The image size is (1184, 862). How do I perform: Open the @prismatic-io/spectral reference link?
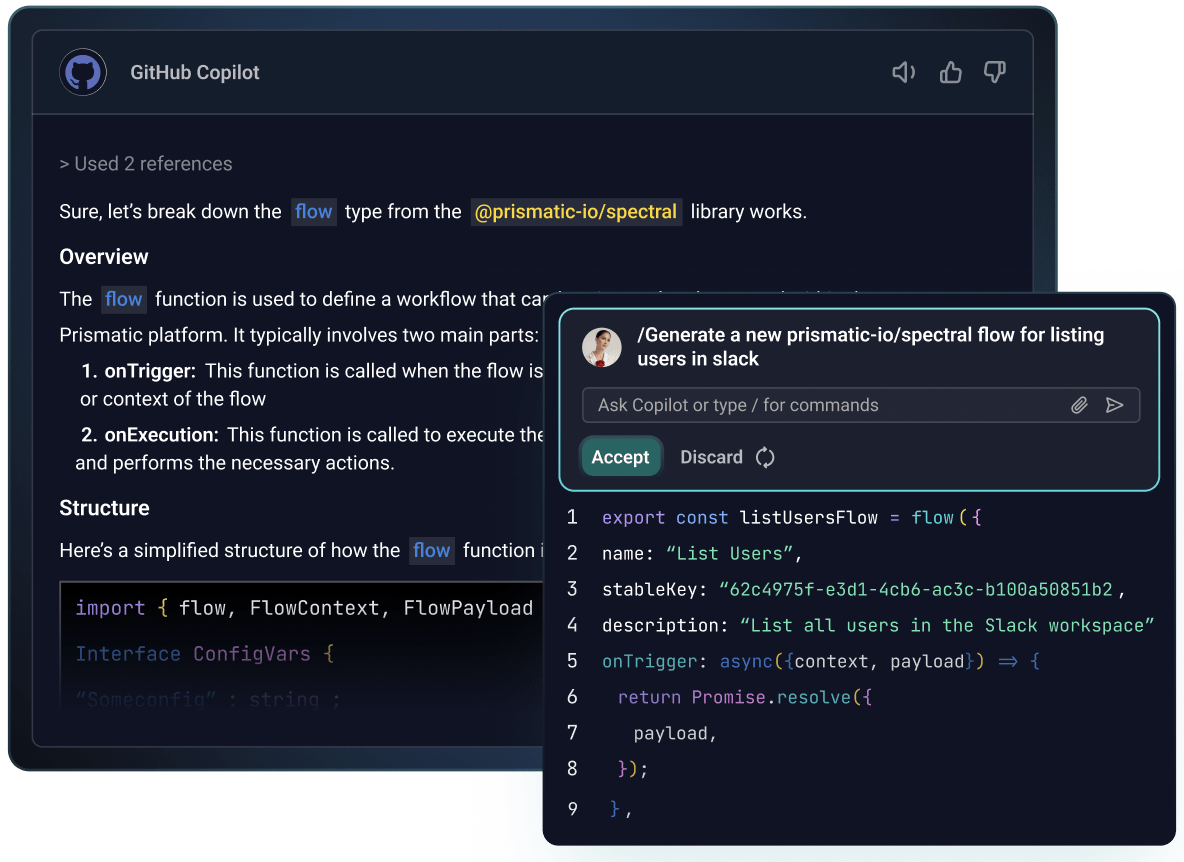[575, 211]
